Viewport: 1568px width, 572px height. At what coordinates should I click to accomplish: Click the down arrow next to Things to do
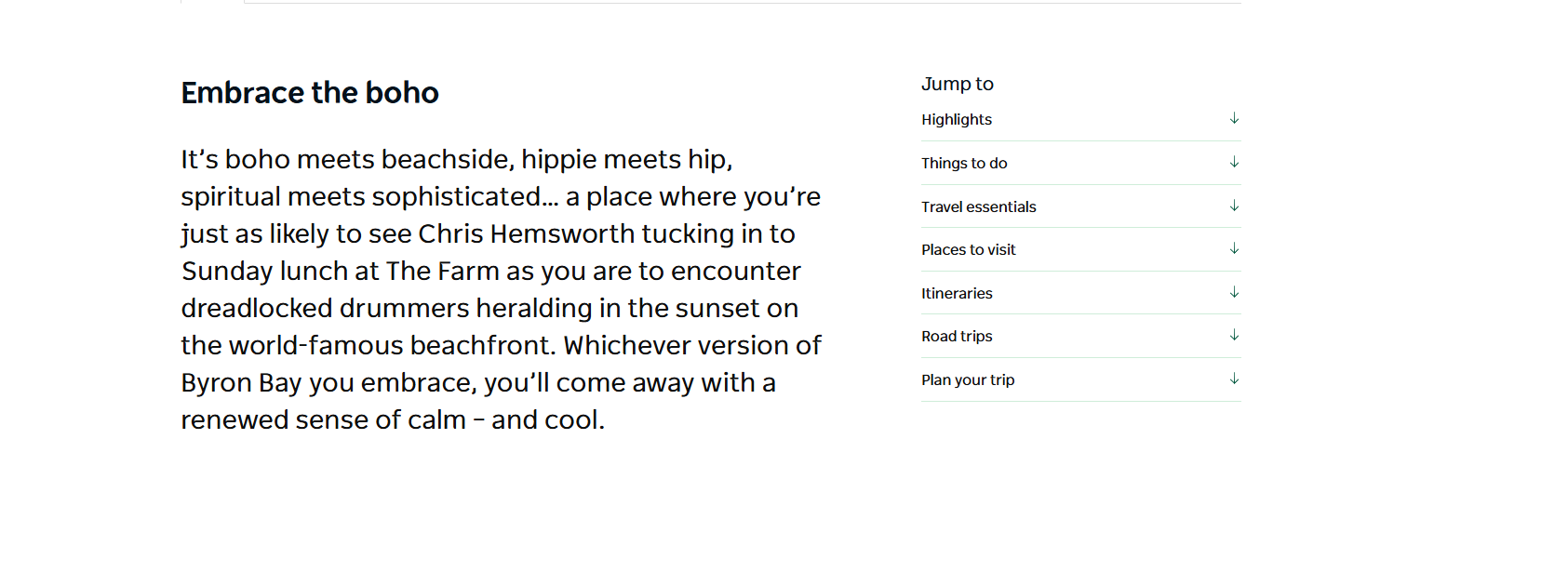coord(1234,163)
